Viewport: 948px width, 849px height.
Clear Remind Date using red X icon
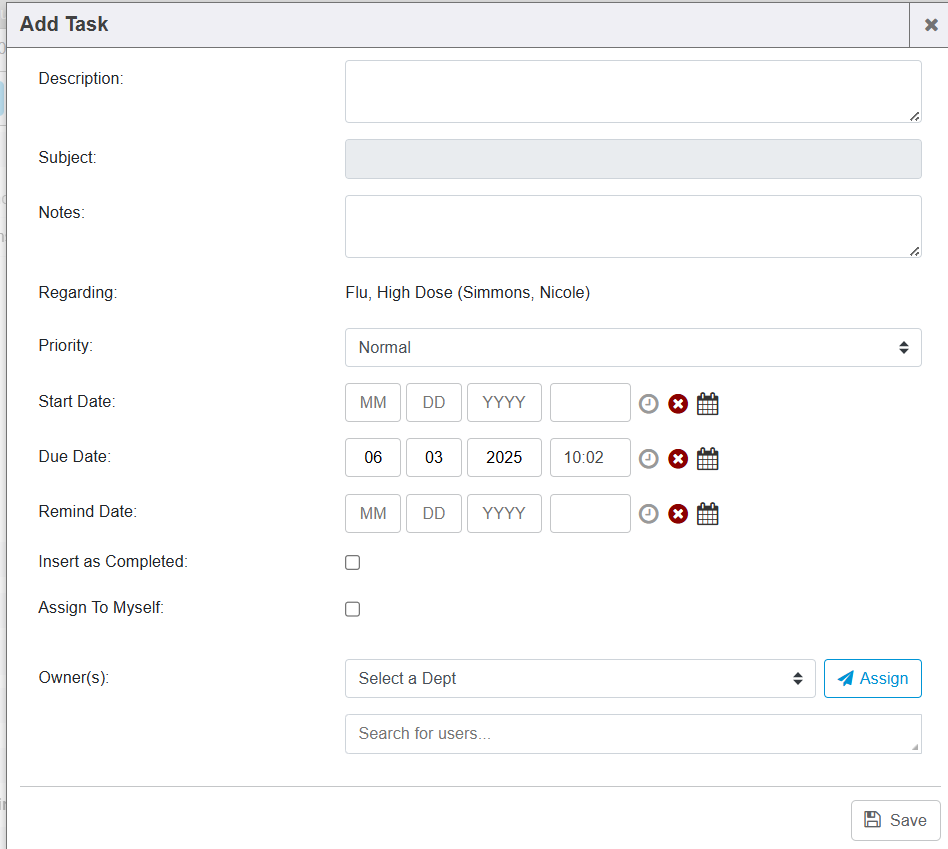tap(678, 514)
